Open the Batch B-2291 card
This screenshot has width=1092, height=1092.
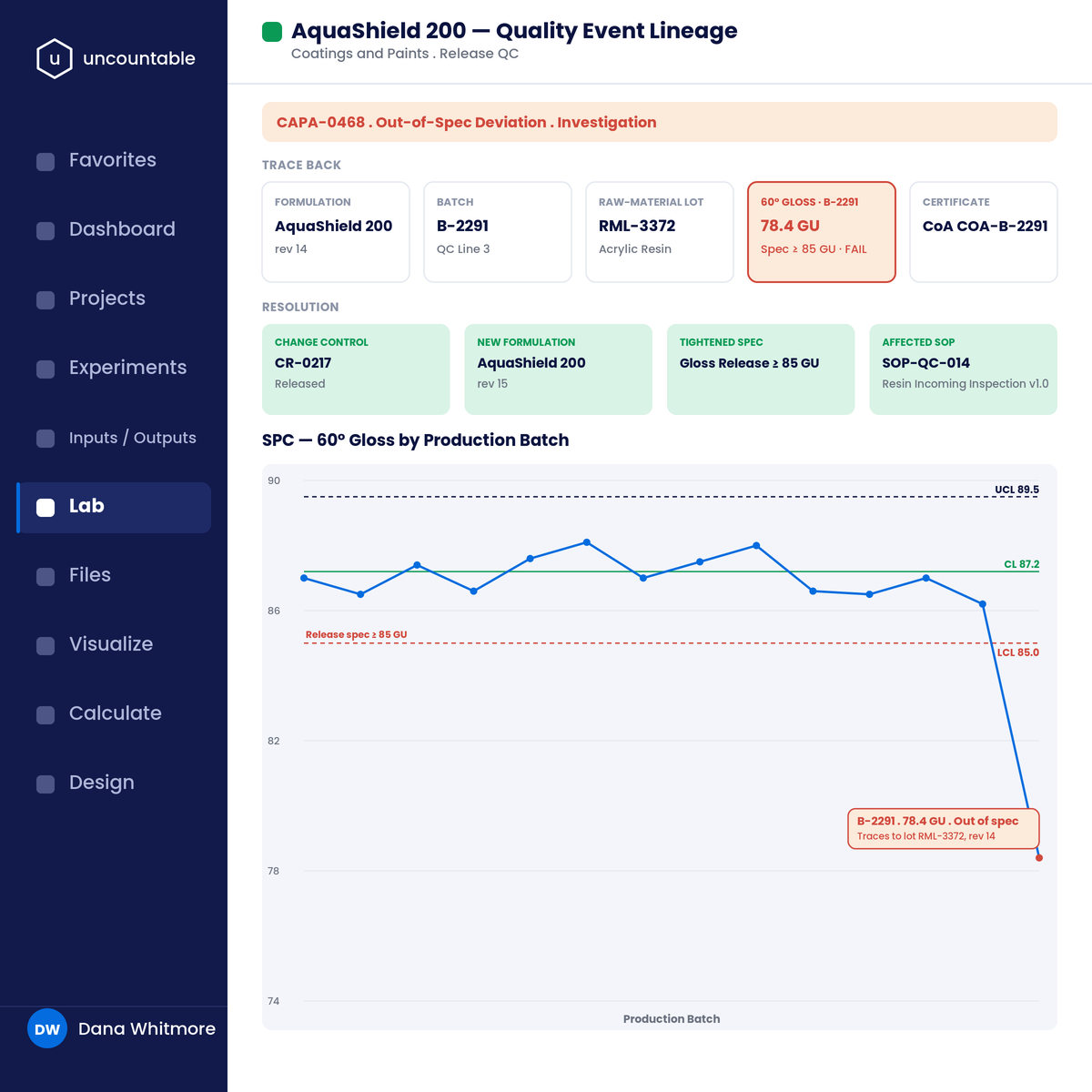498,232
